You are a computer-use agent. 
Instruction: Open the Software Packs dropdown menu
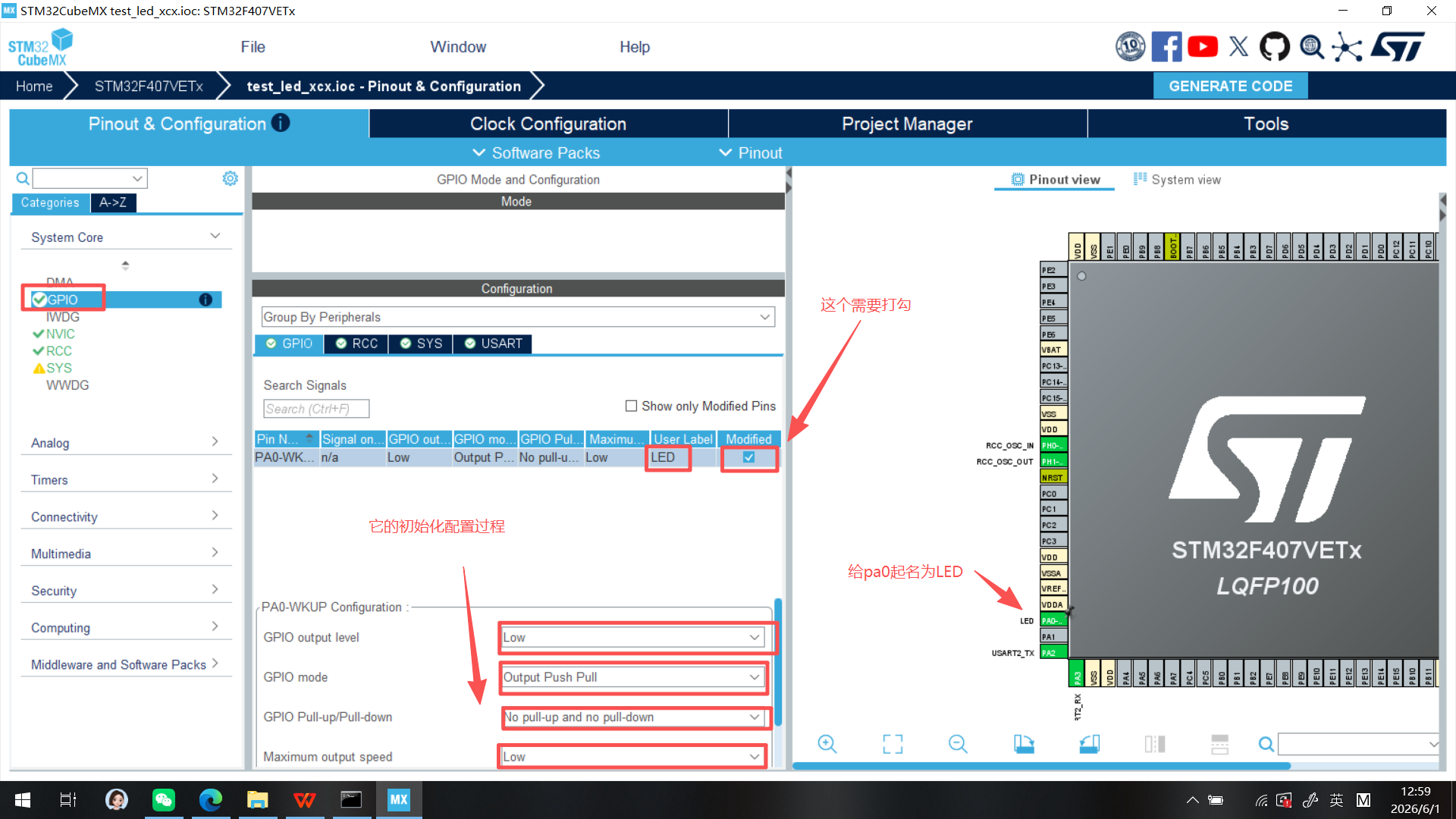[x=536, y=152]
